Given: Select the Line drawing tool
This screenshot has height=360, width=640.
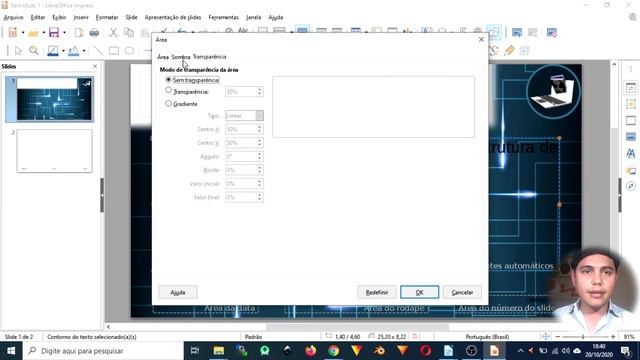Looking at the screenshot, I should click(x=98, y=51).
